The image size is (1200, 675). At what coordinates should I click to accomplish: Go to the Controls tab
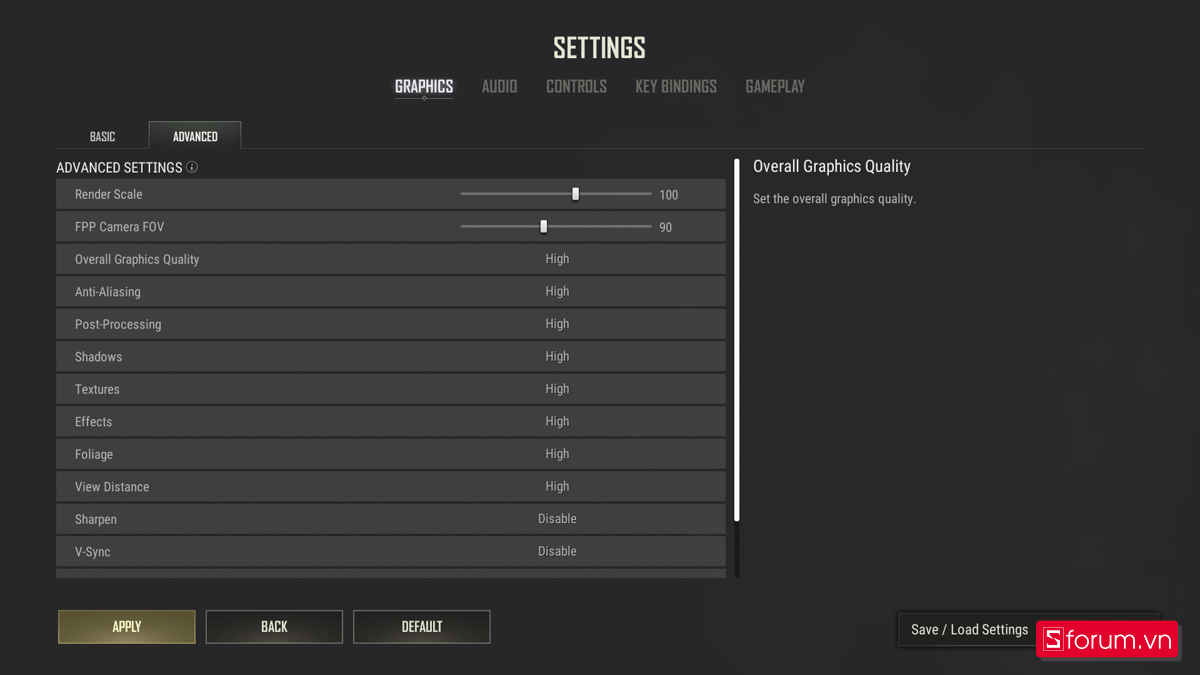pos(576,87)
